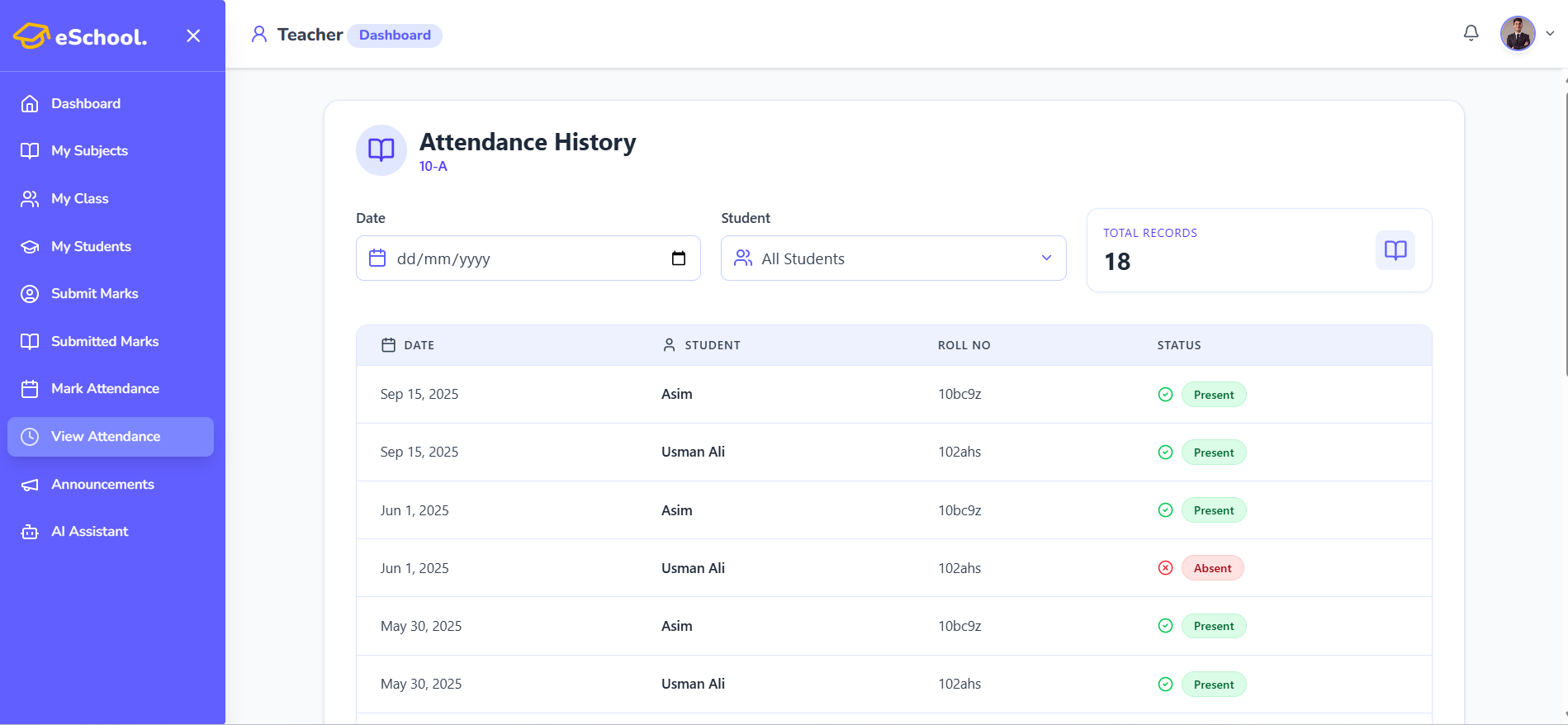Image resolution: width=1568 pixels, height=725 pixels.
Task: Select View Attendance menu item
Action: pyautogui.click(x=111, y=436)
